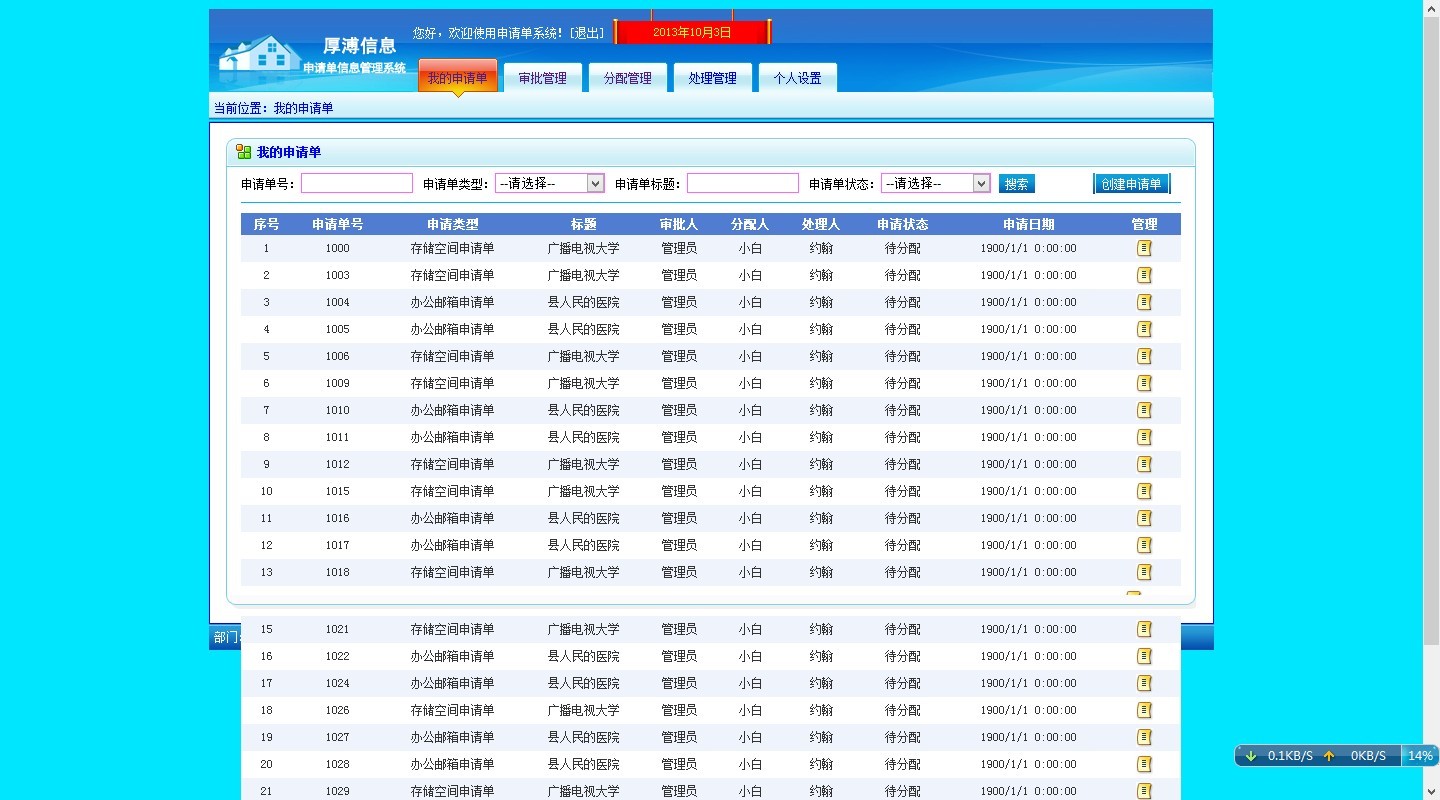This screenshot has width=1440, height=800.
Task: Open the manage document icon for申请单 1000
Action: pyautogui.click(x=1144, y=248)
